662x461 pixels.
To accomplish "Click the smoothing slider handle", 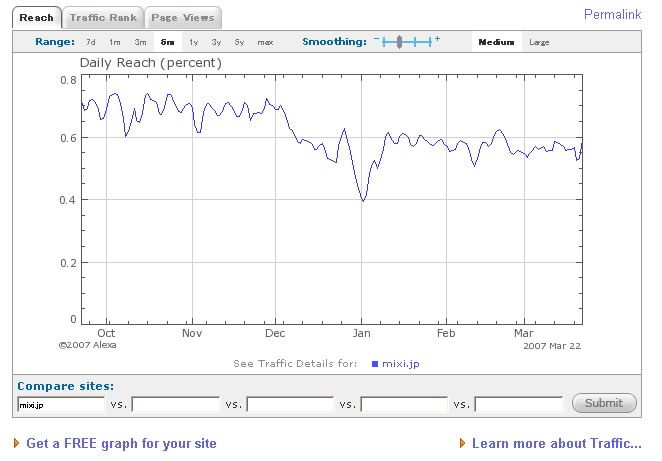I will pyautogui.click(x=399, y=42).
